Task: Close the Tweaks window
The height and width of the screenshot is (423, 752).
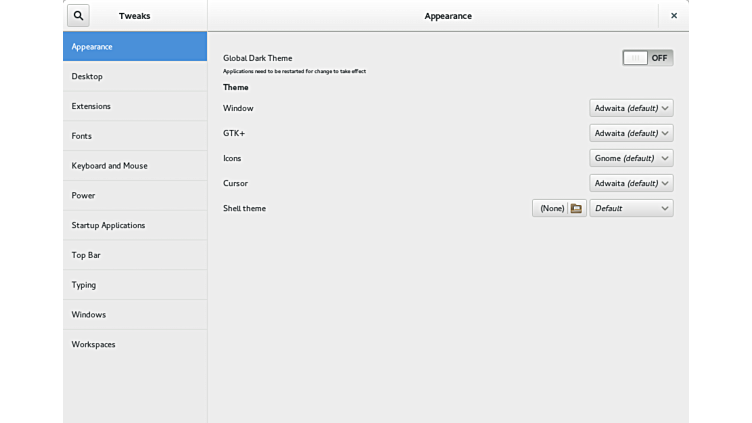Action: (673, 16)
